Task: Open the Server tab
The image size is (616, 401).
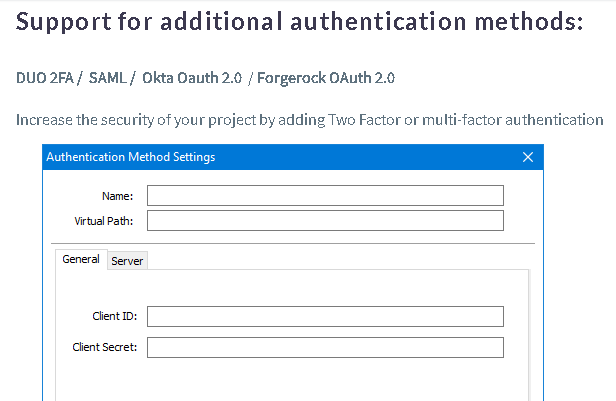Action: tap(127, 261)
